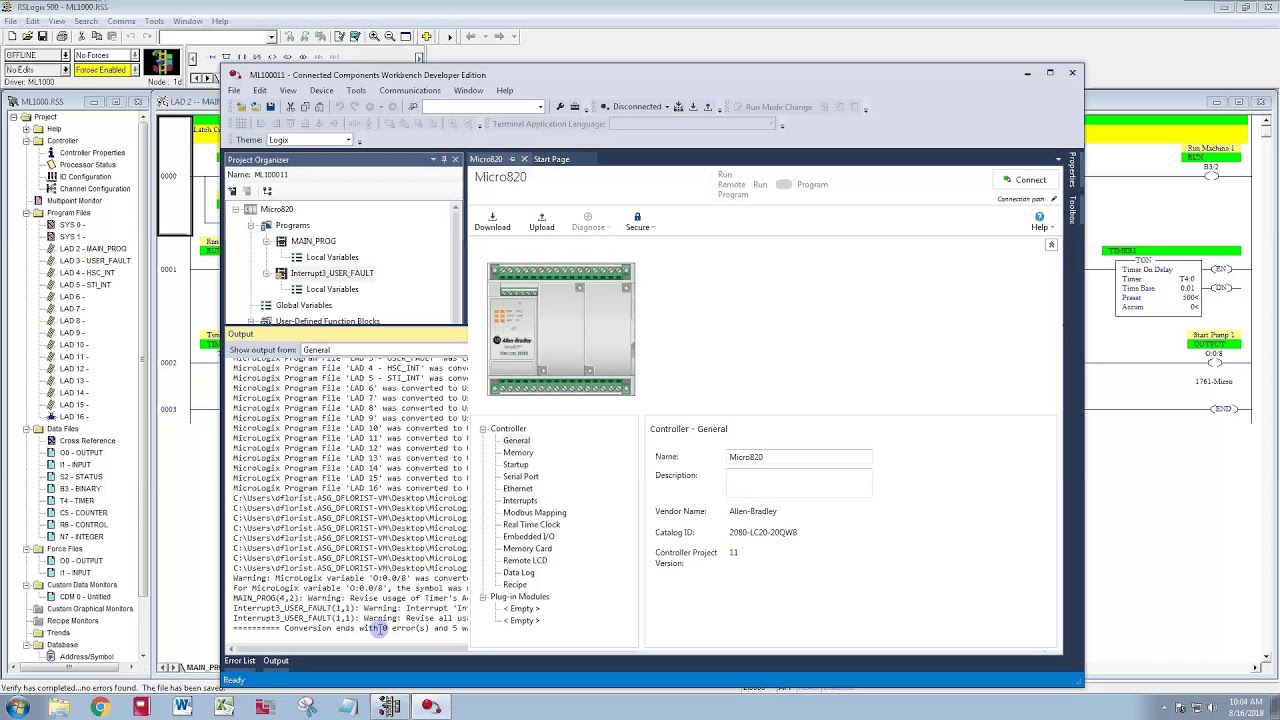Select MAIN_PROG in Project Organizer
This screenshot has height=720, width=1280.
click(x=313, y=241)
